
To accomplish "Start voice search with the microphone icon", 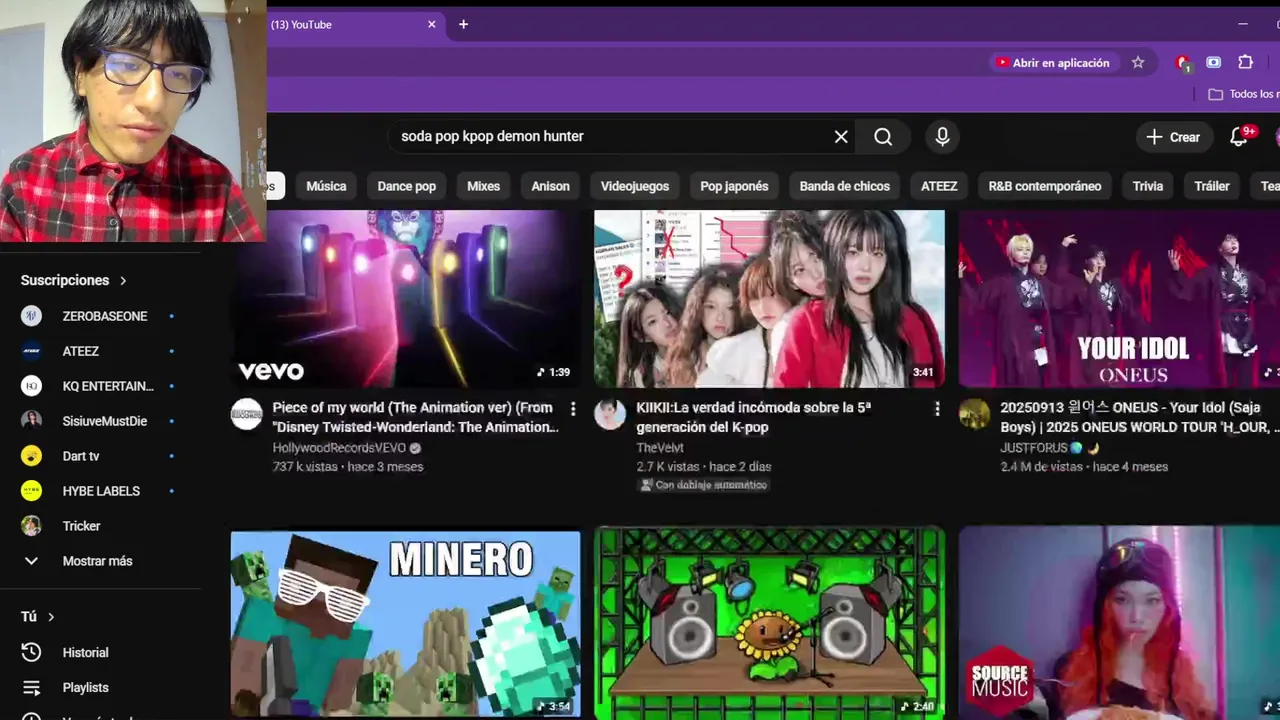I will [x=942, y=137].
